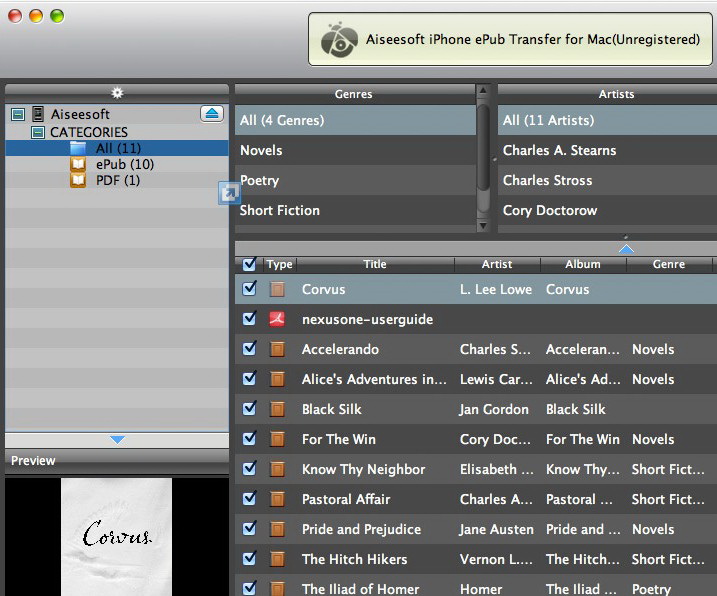The width and height of the screenshot is (717, 596).
Task: Click the gear icon above the device tree
Action: [x=117, y=93]
